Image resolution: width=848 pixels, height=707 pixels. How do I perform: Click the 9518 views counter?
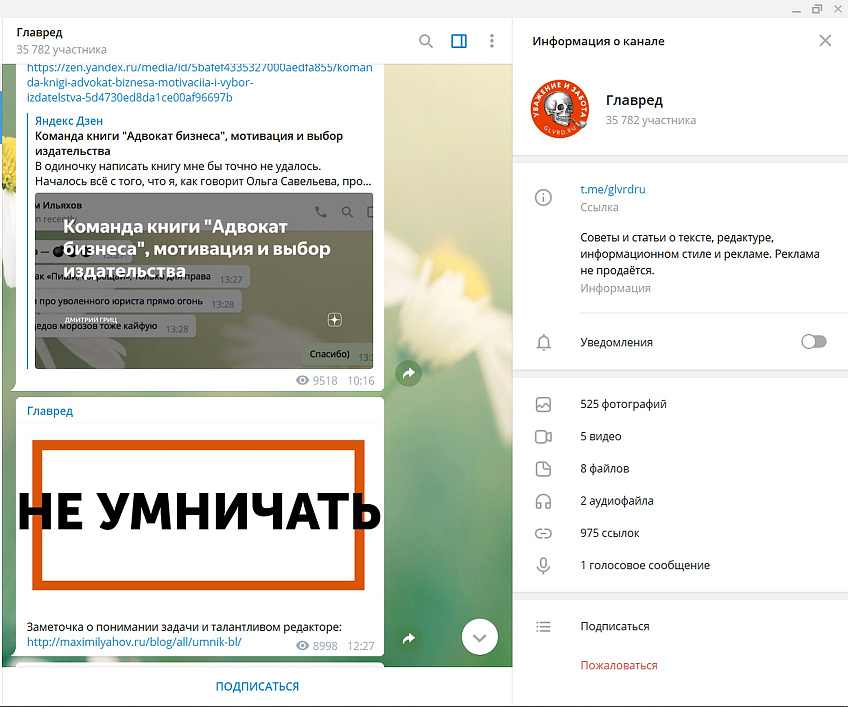[x=317, y=381]
